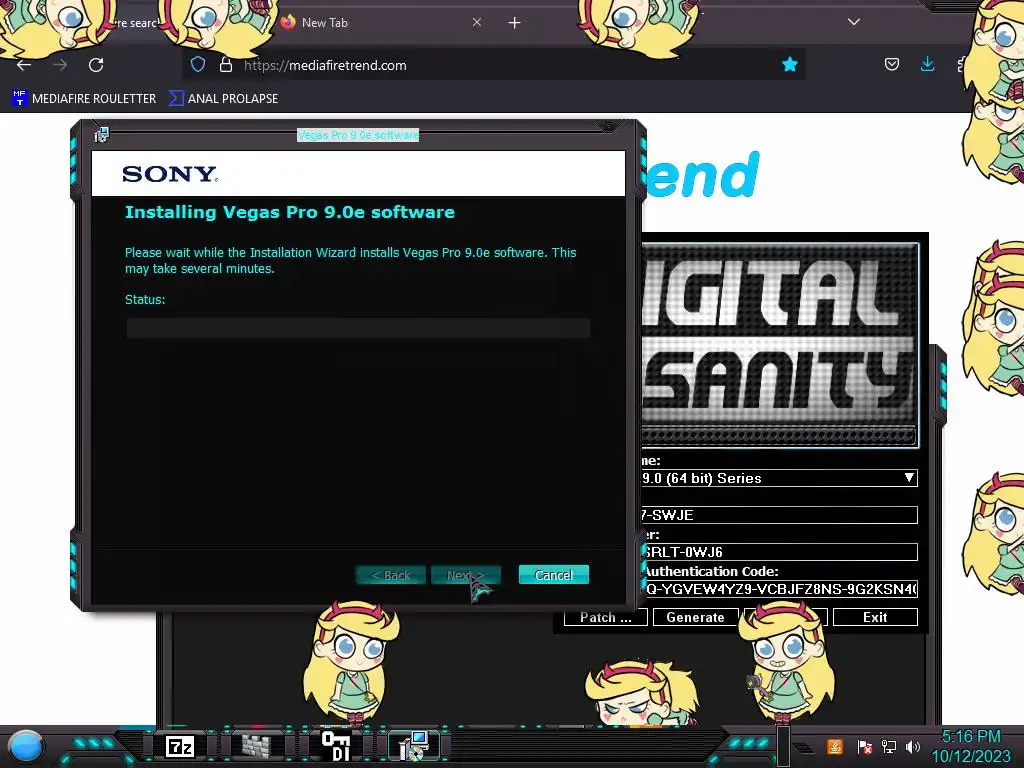This screenshot has width=1024, height=768.
Task: Open the network tray icon
Action: tap(889, 746)
